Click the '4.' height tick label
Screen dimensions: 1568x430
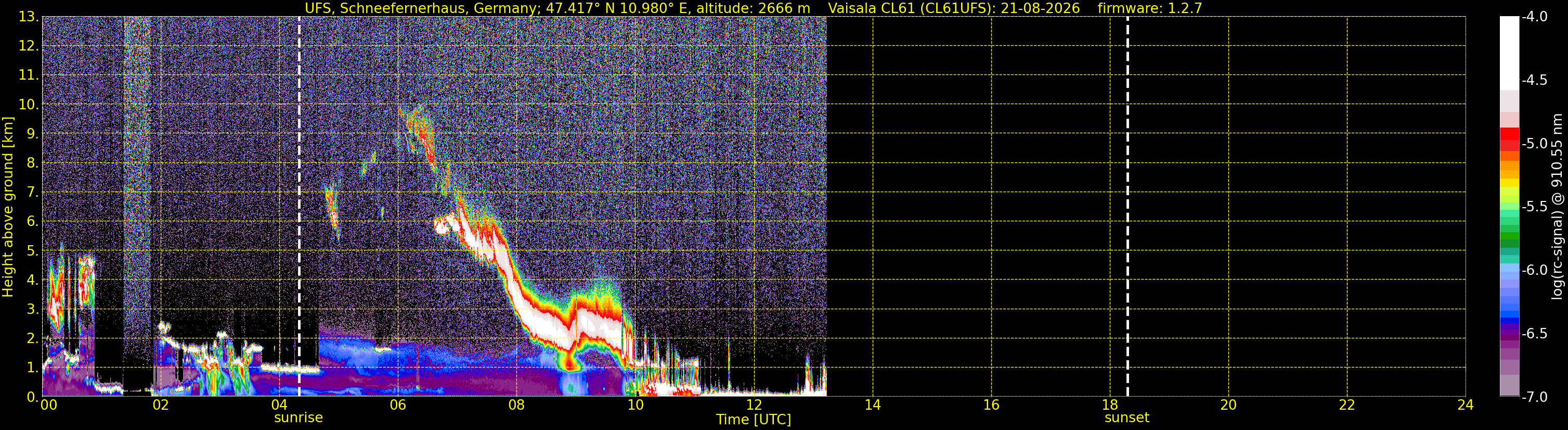32,280
